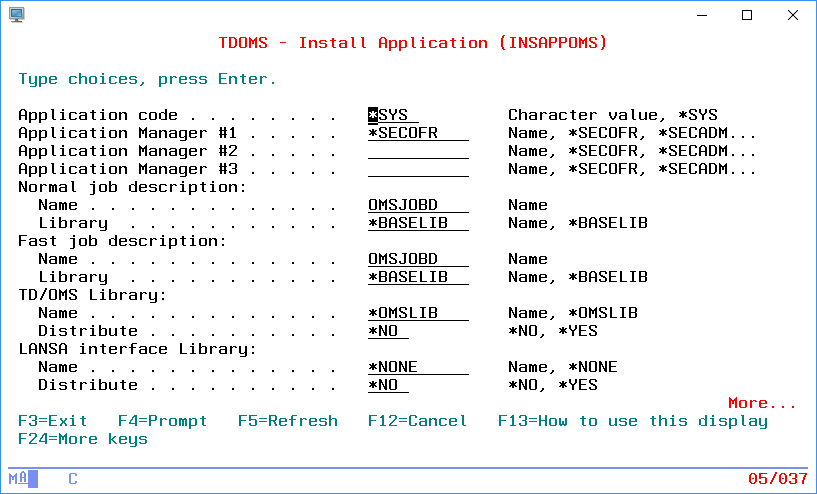This screenshot has width=817, height=494.
Task: Click the Application code input field
Action: point(393,115)
